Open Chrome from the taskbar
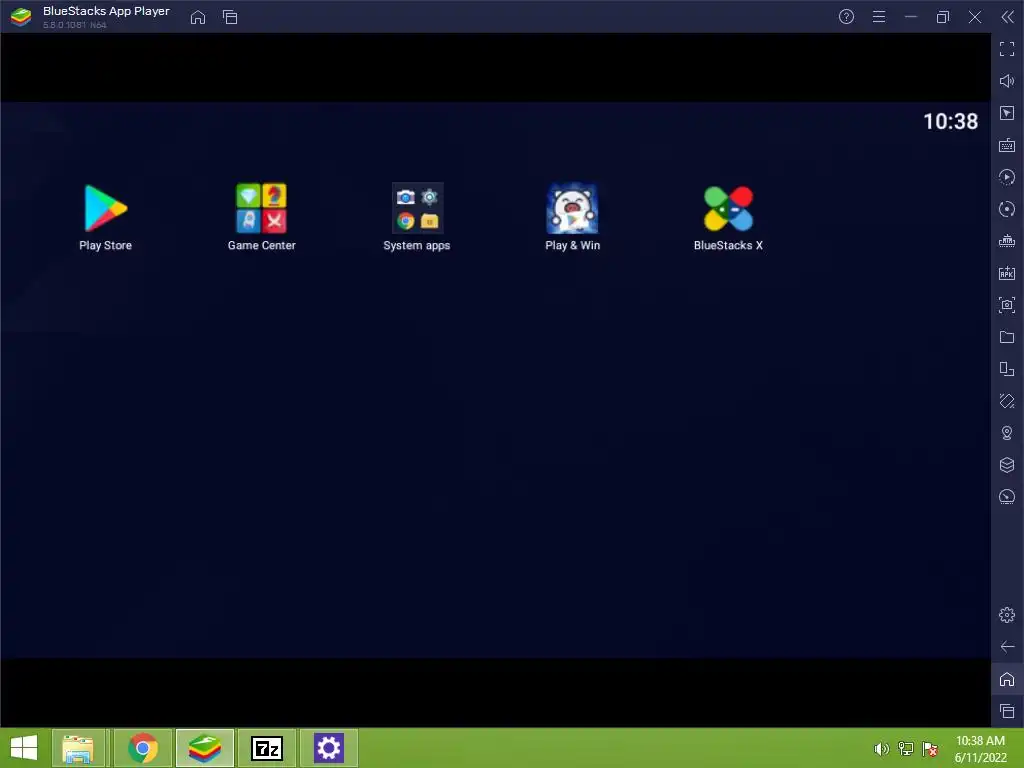Screen dimensions: 1024x768 [143, 748]
